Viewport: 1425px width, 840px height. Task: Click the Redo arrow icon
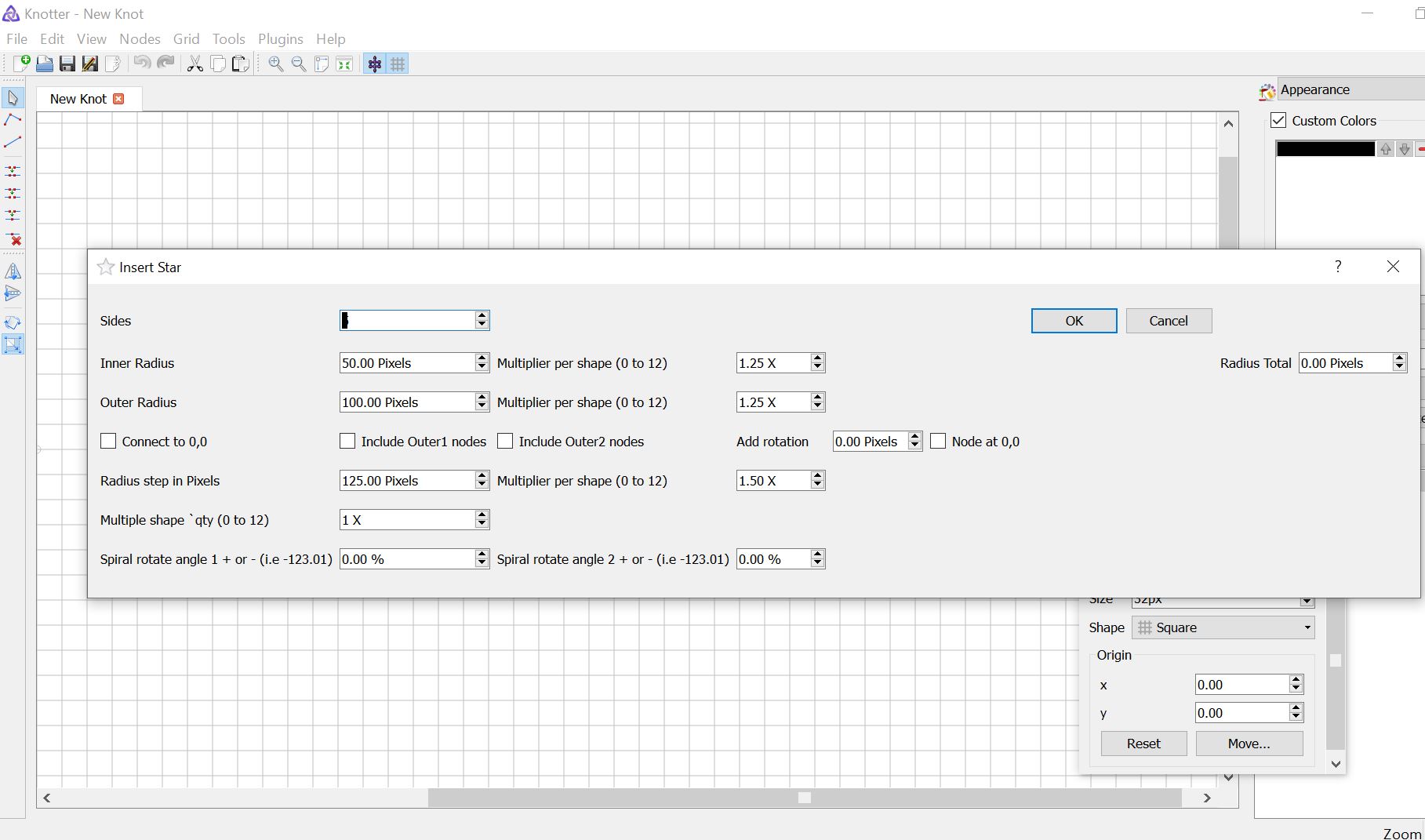pos(165,64)
